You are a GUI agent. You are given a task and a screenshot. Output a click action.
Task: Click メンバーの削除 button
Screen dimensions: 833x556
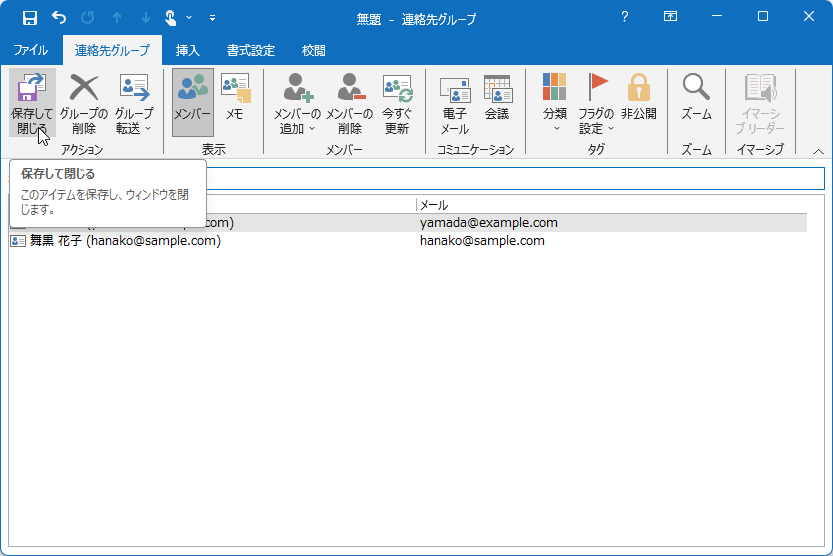pyautogui.click(x=349, y=104)
